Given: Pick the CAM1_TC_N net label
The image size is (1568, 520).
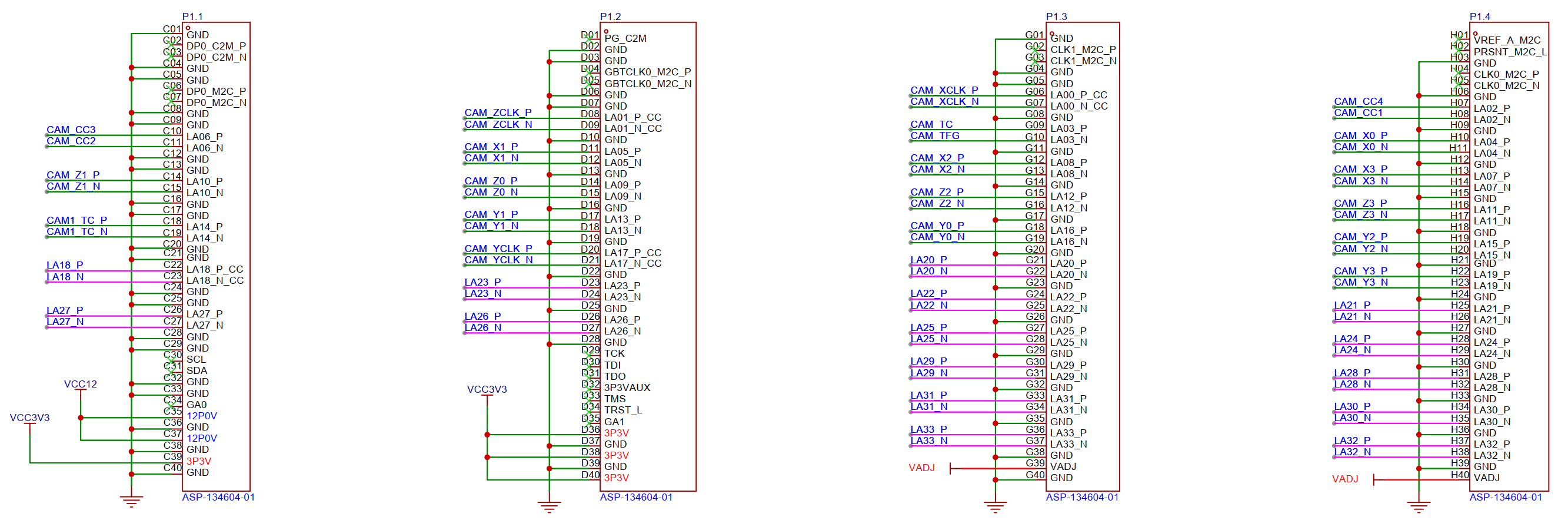Looking at the screenshot, I should click(76, 231).
